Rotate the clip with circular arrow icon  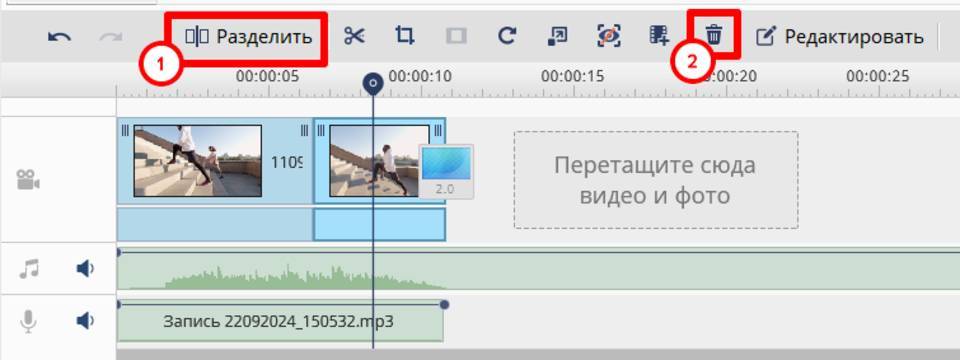[506, 36]
